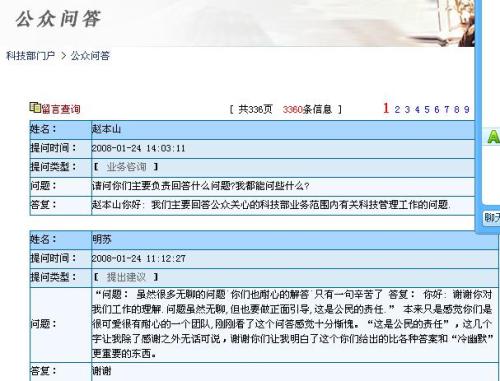
Task: Navigate to page 7
Action: [447, 109]
